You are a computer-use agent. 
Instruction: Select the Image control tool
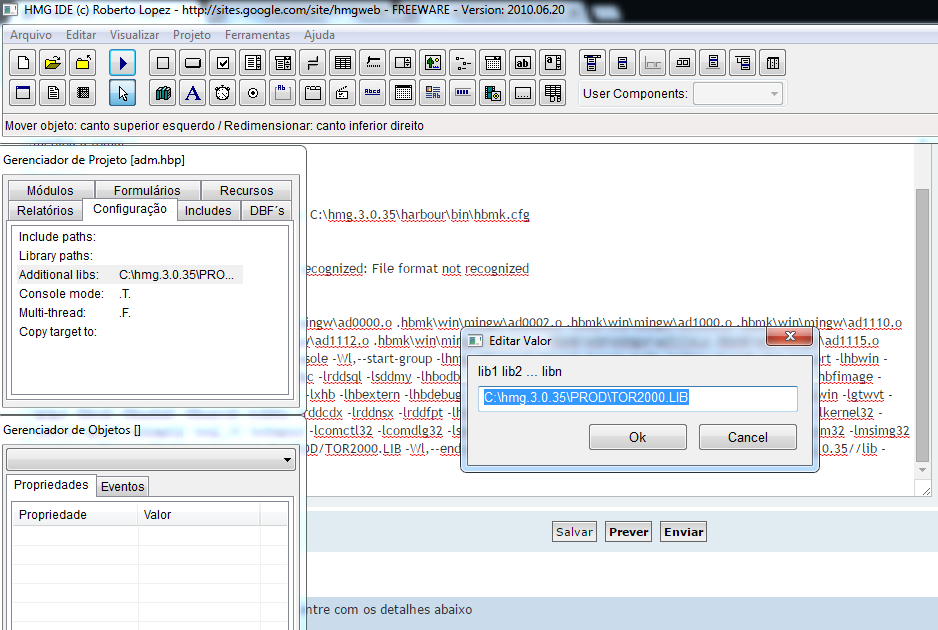click(x=432, y=63)
